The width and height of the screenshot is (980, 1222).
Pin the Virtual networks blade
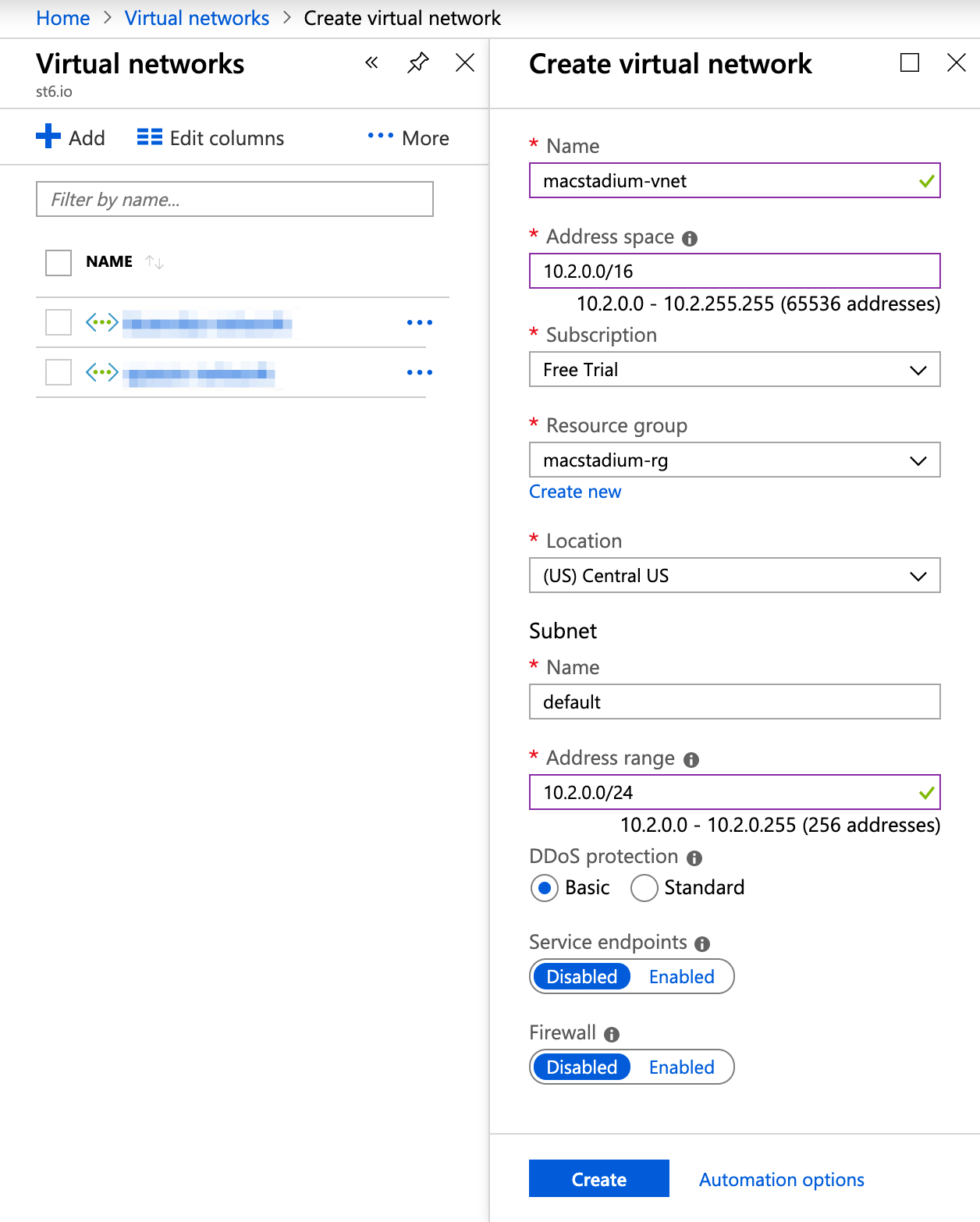pos(418,62)
